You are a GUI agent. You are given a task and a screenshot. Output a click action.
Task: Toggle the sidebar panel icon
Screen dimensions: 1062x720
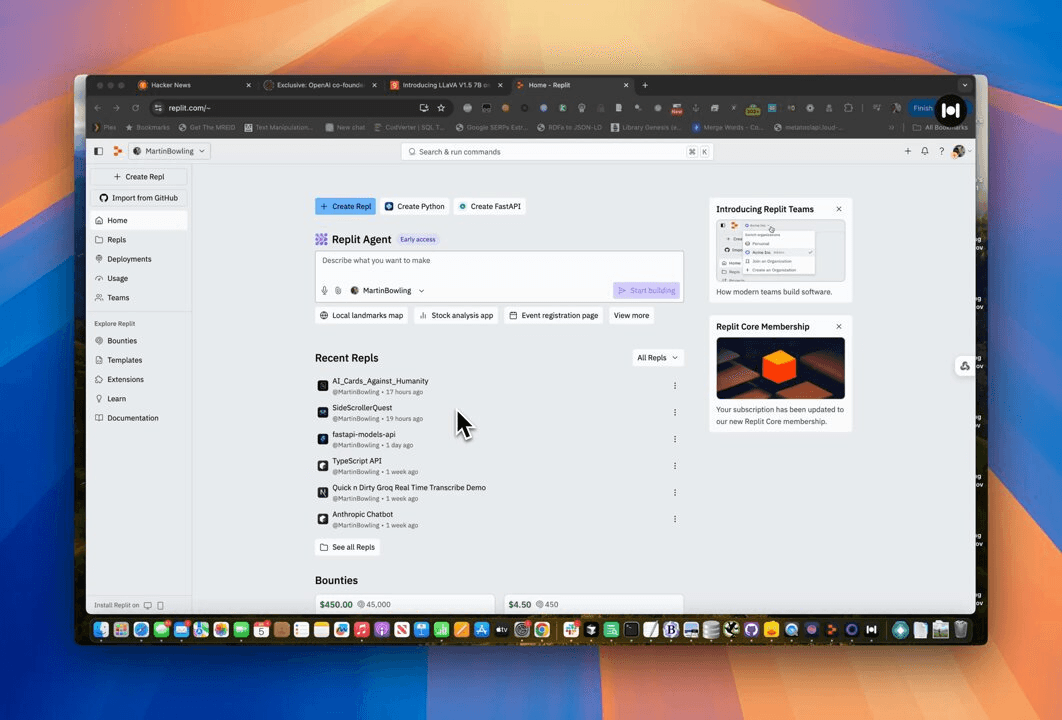pyautogui.click(x=98, y=151)
